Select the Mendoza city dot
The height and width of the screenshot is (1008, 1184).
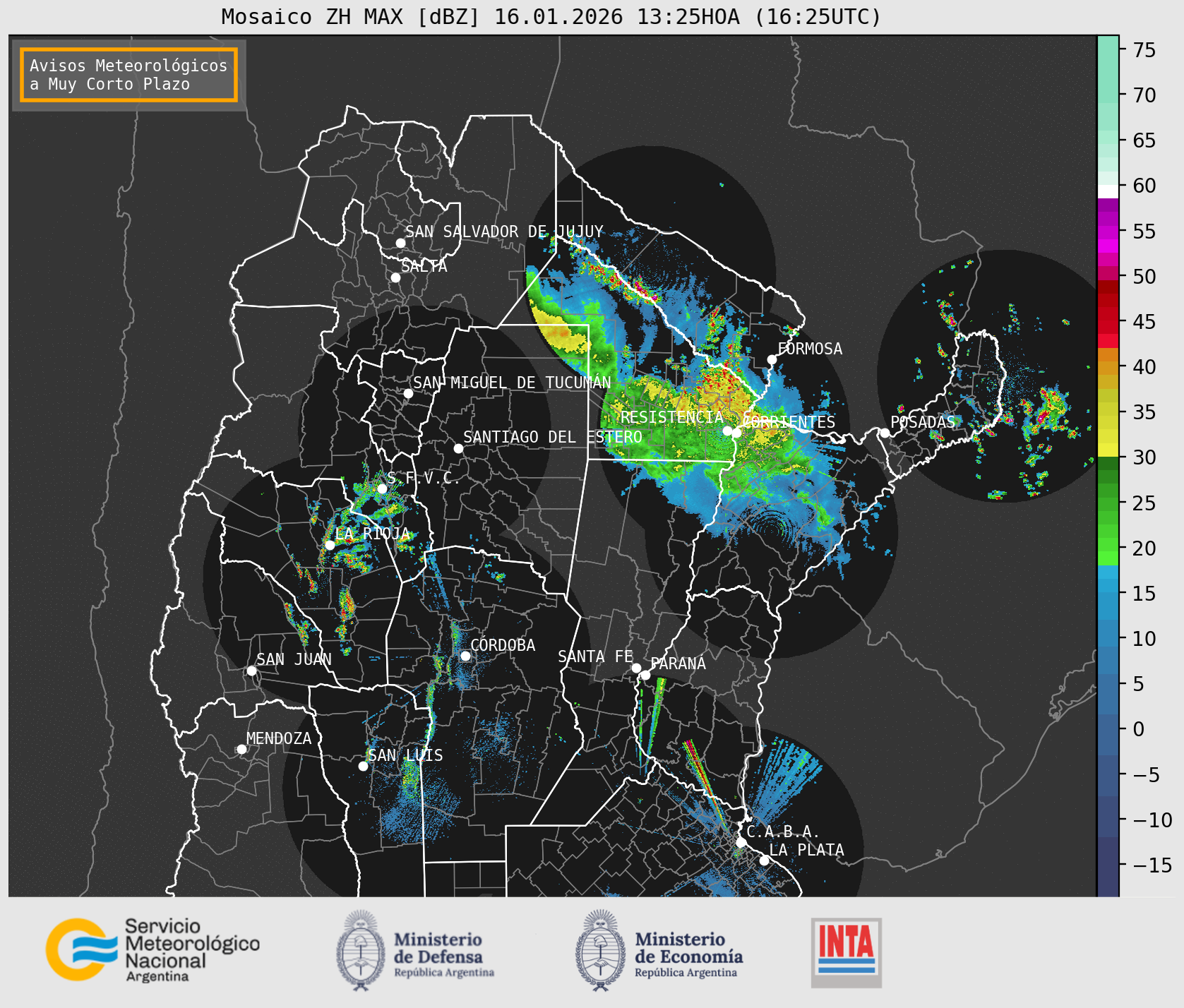(241, 749)
